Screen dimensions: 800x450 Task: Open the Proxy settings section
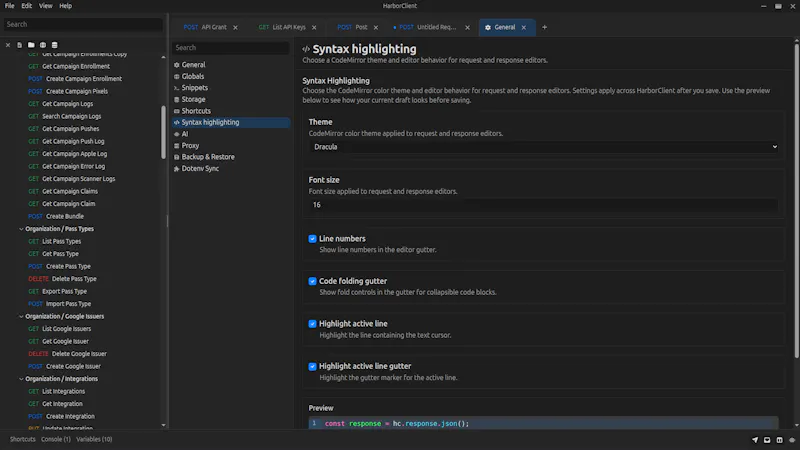click(231, 145)
